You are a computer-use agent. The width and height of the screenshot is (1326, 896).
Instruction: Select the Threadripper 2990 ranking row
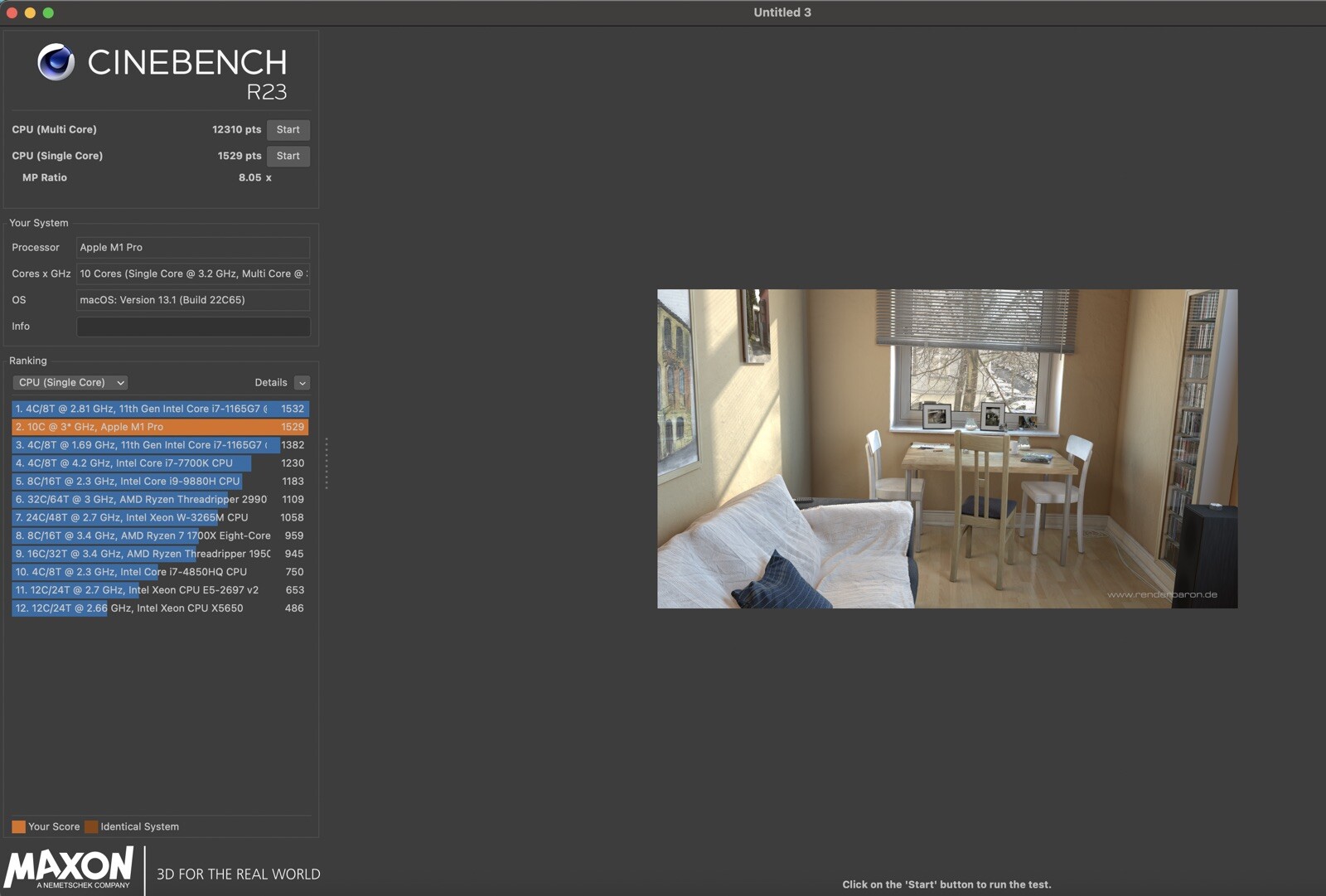160,499
